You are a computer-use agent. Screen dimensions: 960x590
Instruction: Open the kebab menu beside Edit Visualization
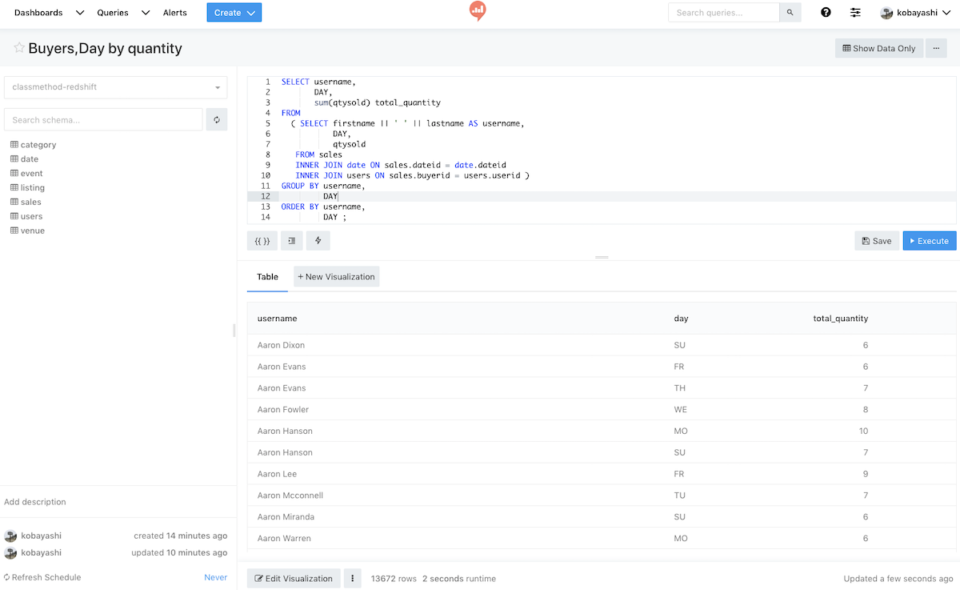[x=352, y=578]
